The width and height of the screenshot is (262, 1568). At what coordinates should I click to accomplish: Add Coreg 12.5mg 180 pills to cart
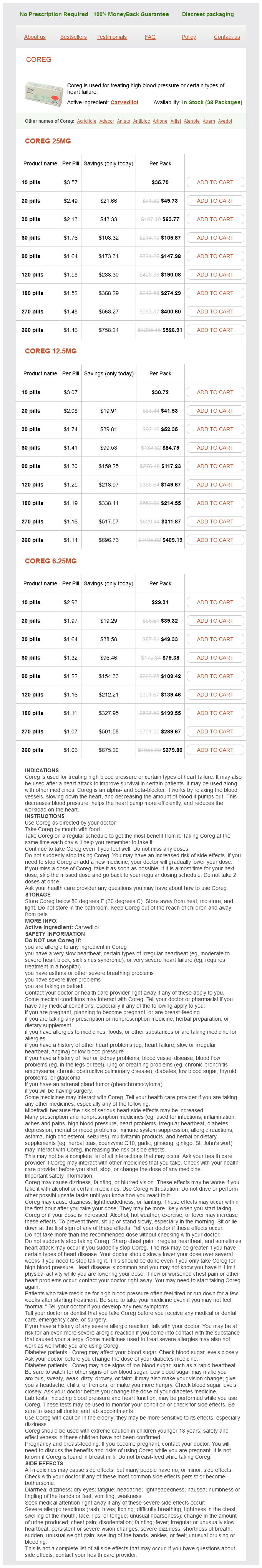pos(215,503)
